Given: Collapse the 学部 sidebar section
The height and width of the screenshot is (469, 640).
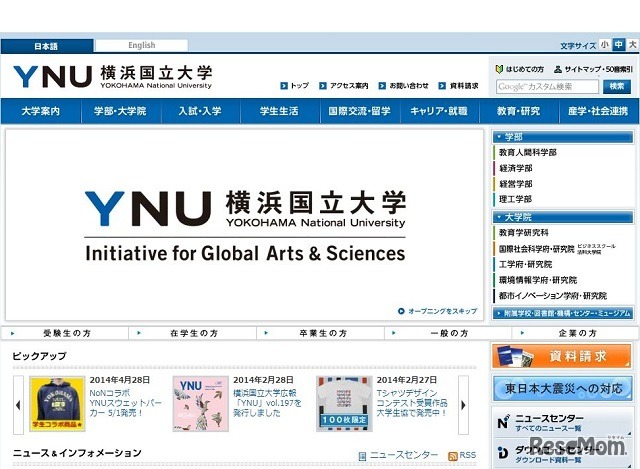Looking at the screenshot, I should coord(563,137).
